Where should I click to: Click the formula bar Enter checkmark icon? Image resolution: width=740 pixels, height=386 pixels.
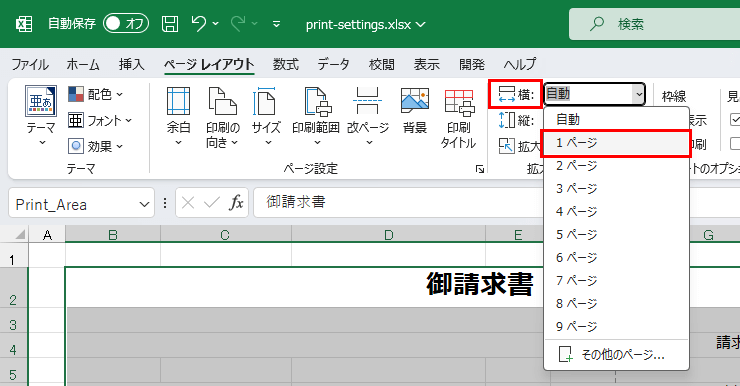pyautogui.click(x=211, y=203)
